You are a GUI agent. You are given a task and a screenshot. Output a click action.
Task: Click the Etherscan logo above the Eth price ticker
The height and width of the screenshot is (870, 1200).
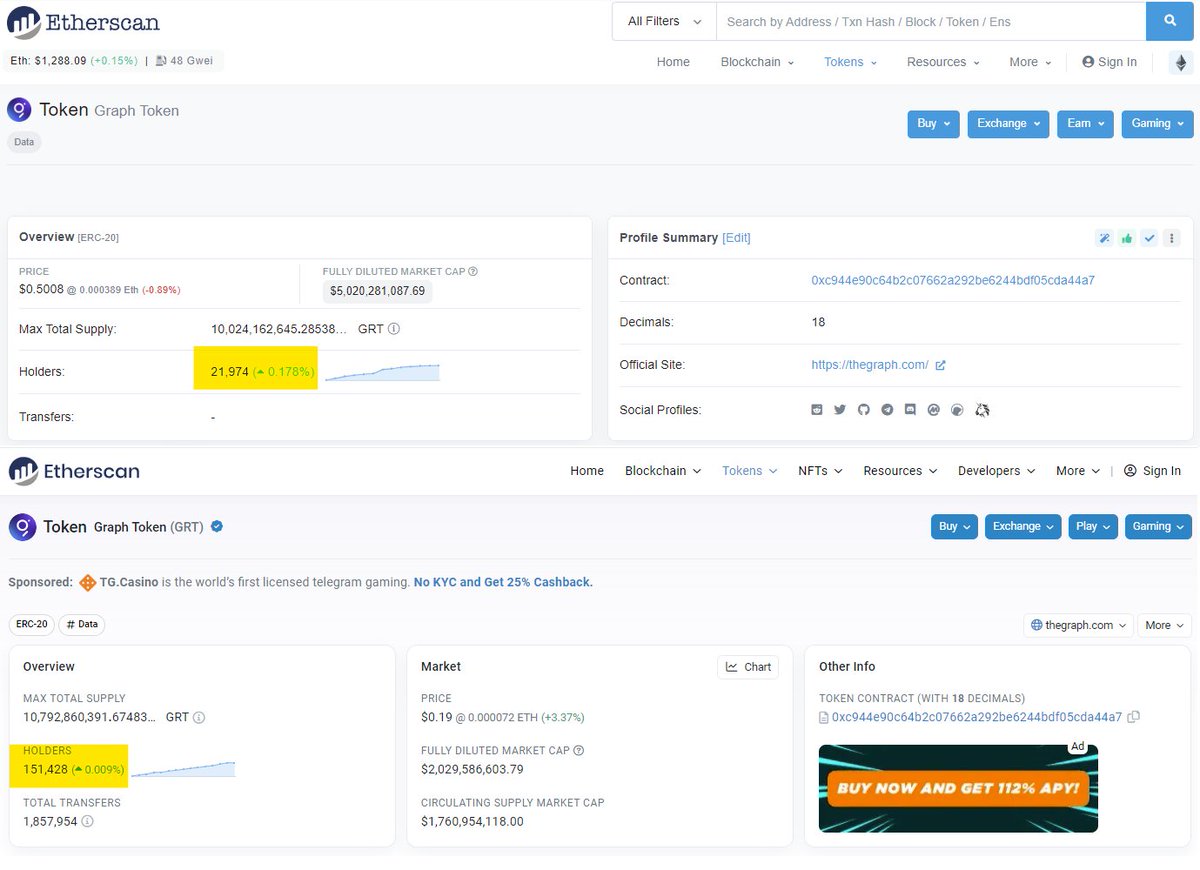[x=83, y=21]
